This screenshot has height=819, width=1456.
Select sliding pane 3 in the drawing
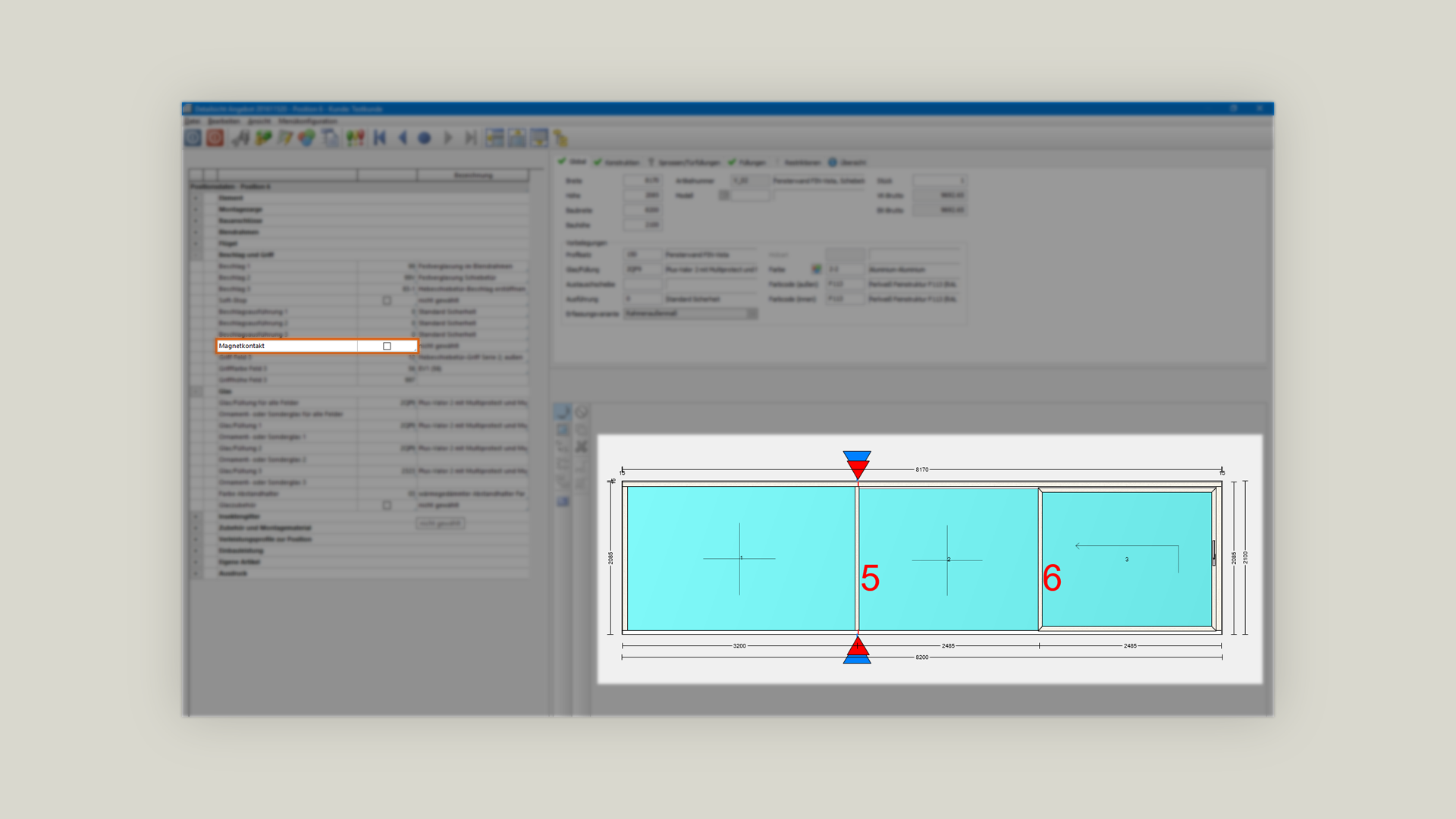click(1127, 559)
